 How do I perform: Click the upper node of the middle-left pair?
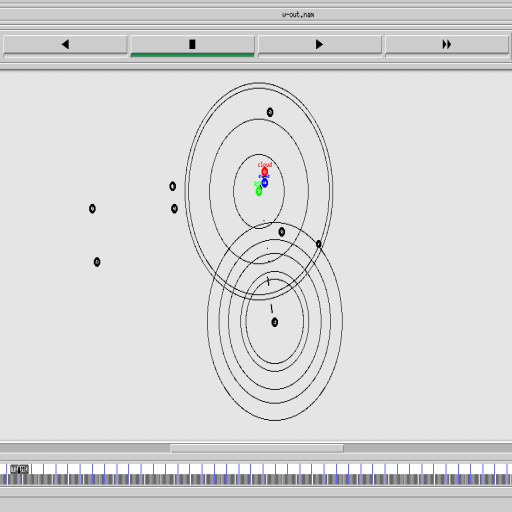pyautogui.click(x=172, y=186)
